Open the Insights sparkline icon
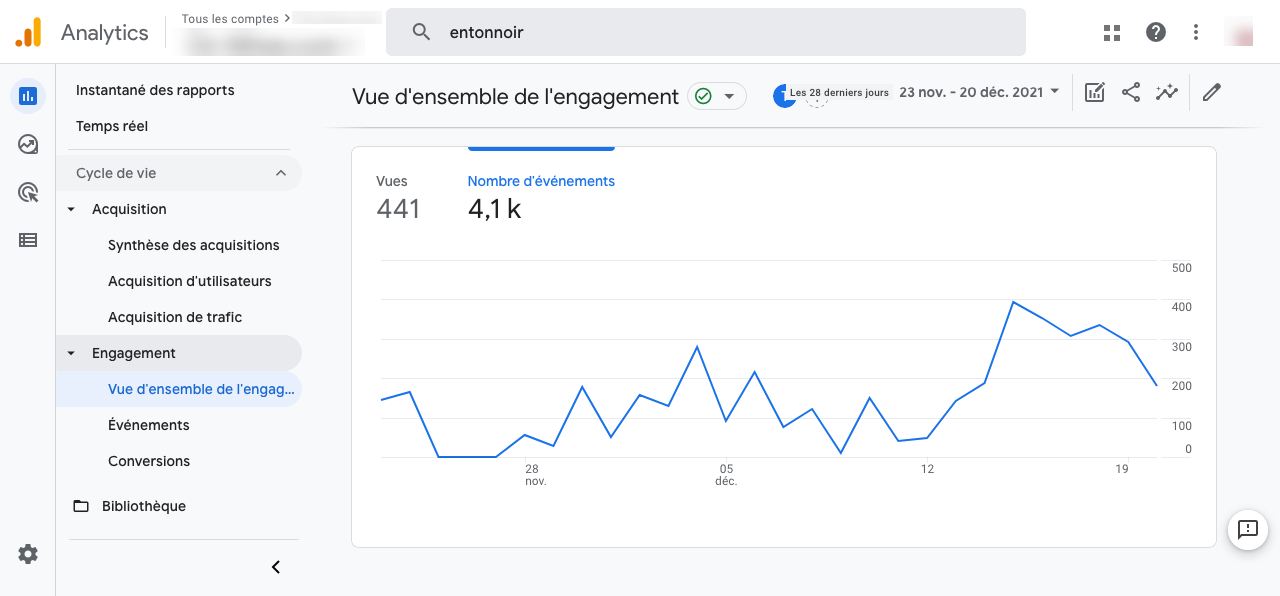This screenshot has width=1280, height=596. tap(1167, 93)
